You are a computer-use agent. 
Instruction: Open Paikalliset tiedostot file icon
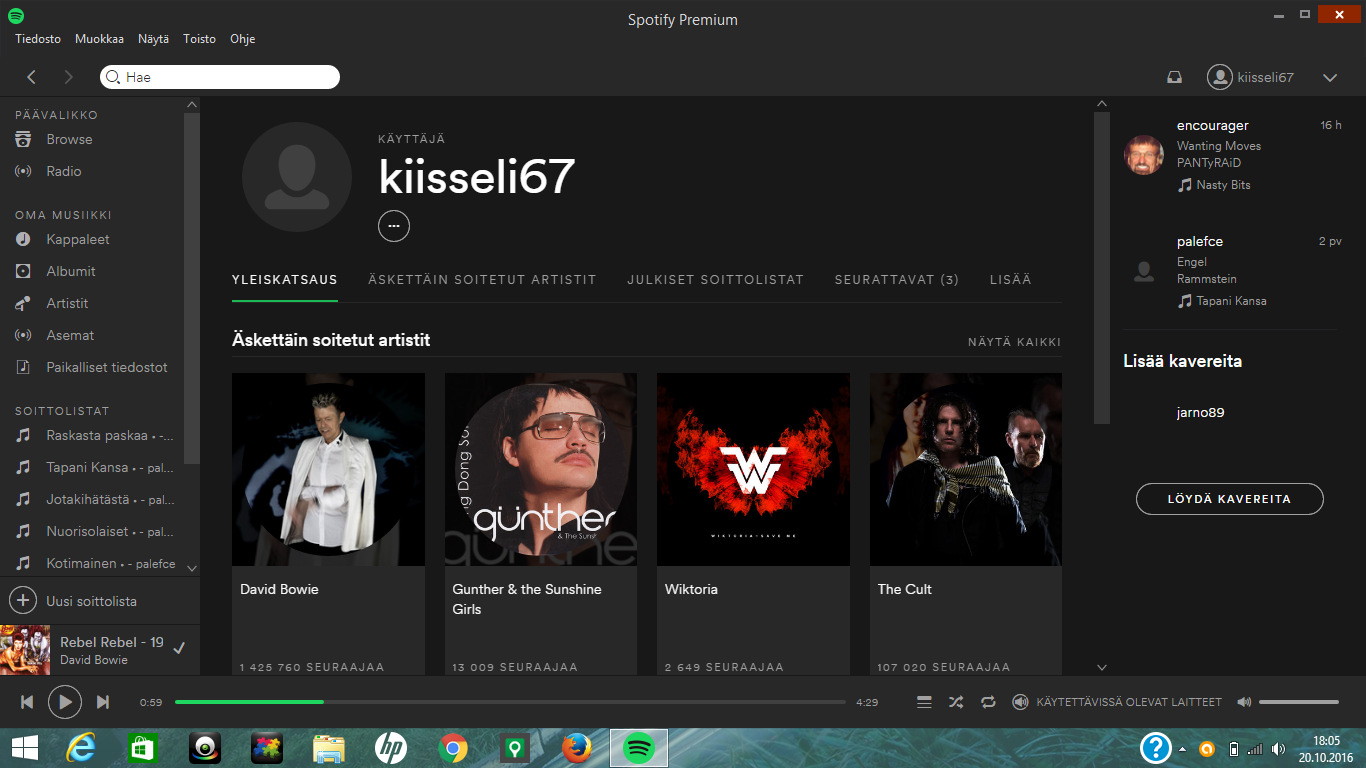23,367
